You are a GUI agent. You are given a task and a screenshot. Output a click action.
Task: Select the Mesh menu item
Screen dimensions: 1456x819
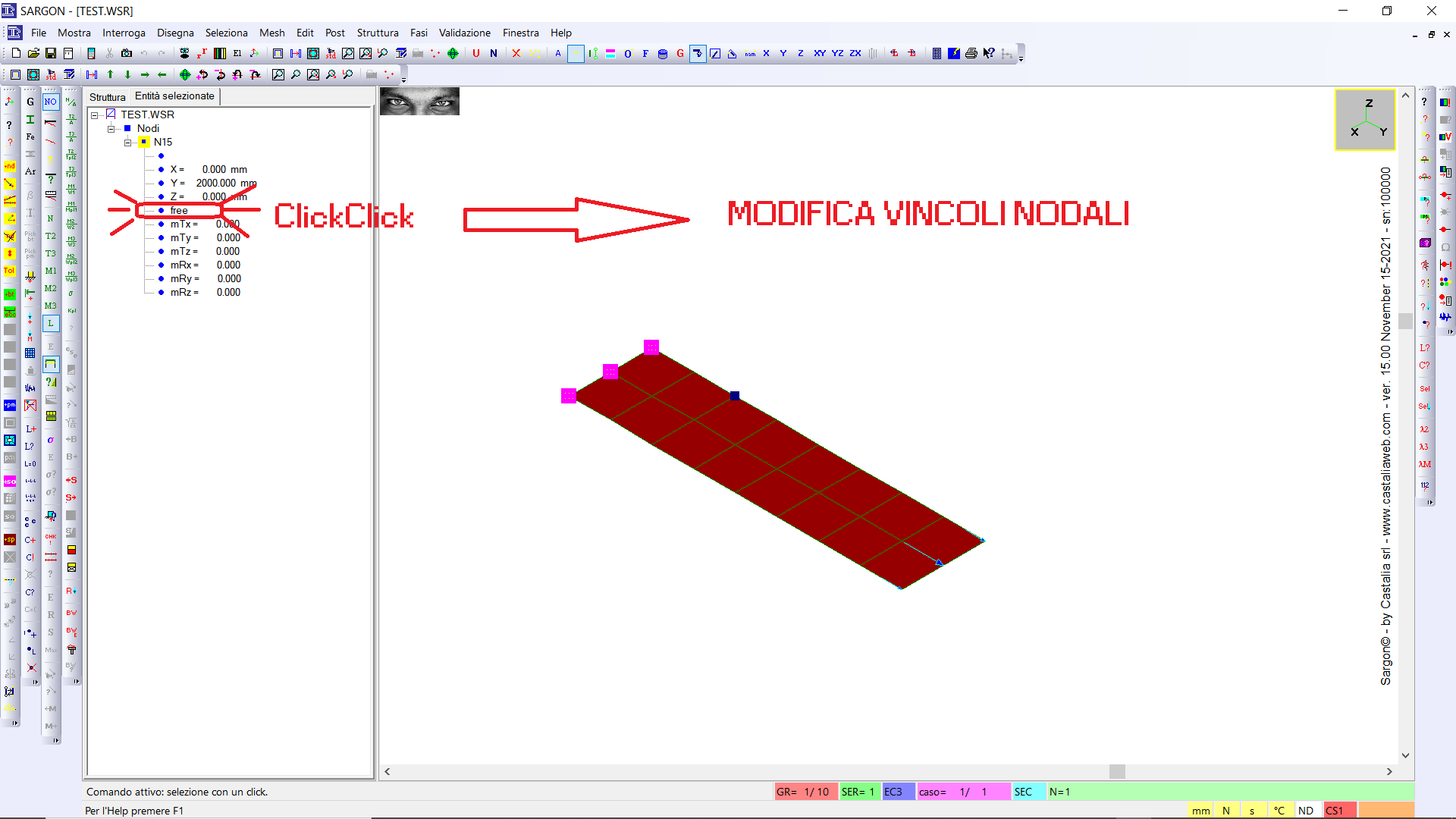click(270, 33)
